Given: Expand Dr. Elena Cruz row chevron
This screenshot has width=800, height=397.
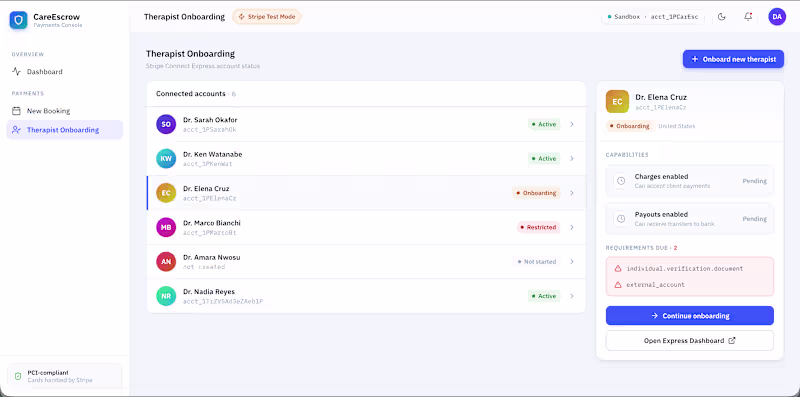Looking at the screenshot, I should pos(572,193).
